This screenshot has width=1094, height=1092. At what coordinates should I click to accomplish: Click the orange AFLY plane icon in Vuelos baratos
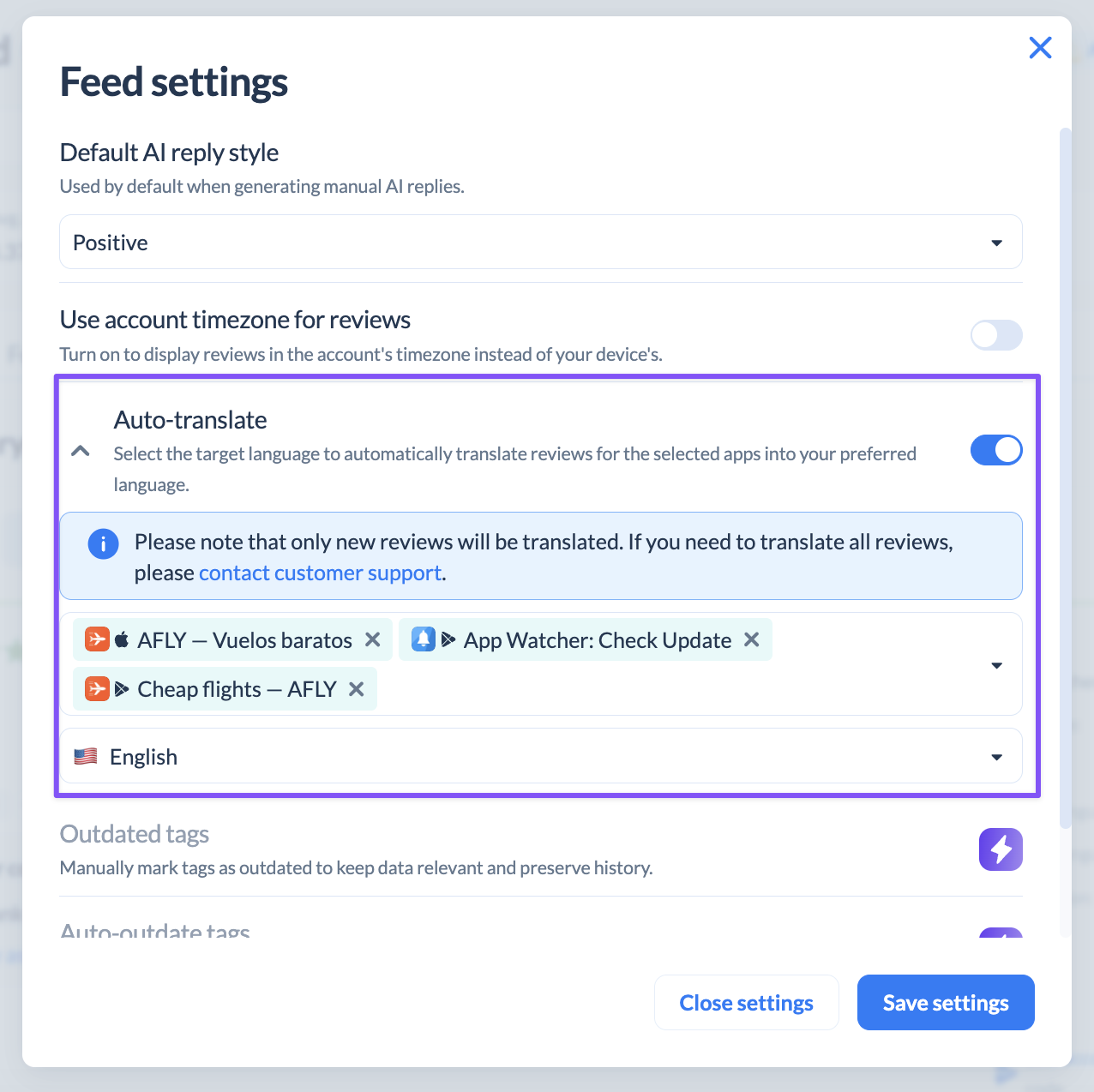(97, 639)
